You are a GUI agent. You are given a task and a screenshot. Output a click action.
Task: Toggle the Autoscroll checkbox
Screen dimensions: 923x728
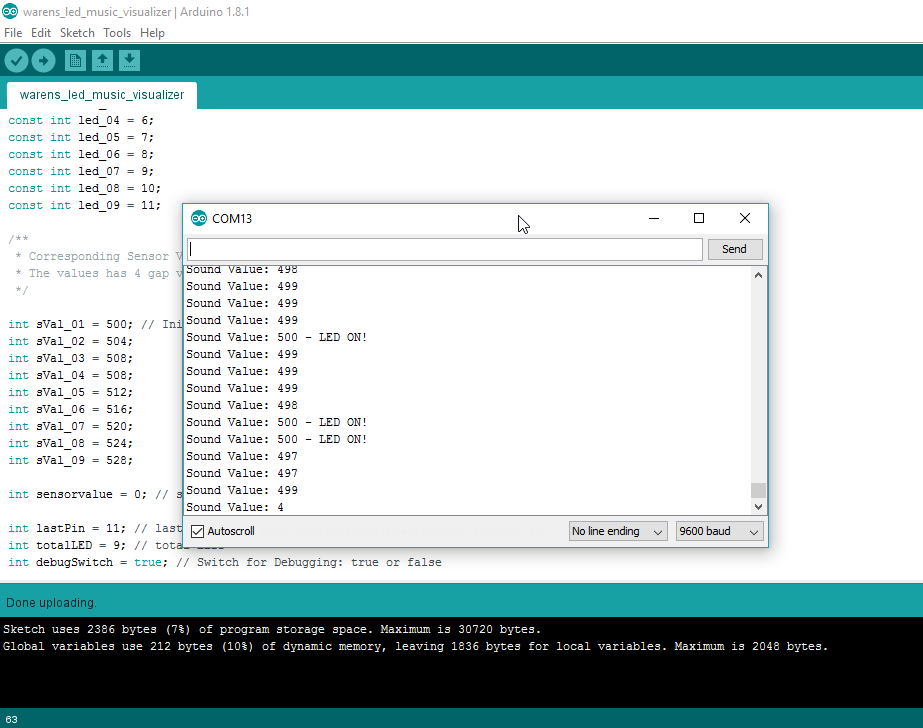(x=198, y=531)
